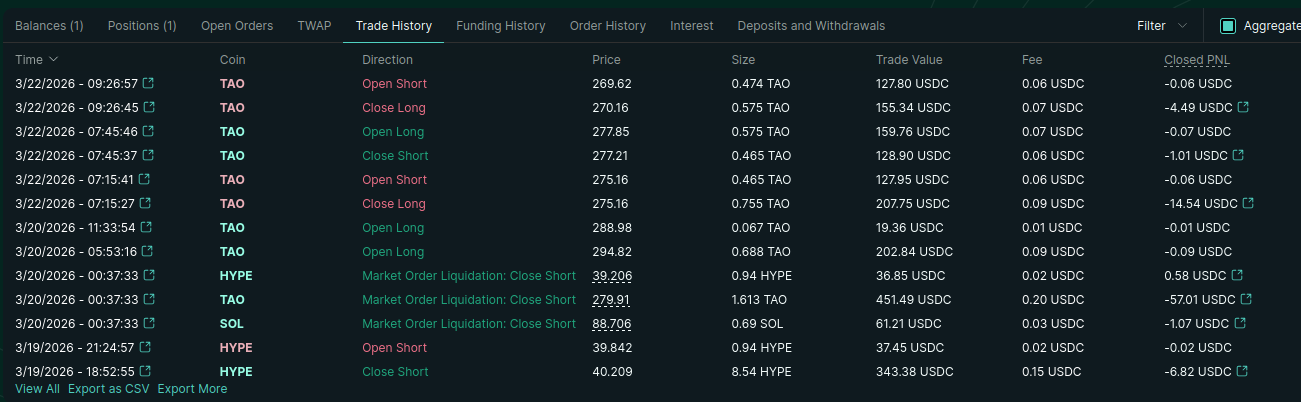Click size 8.54 HYPE
The height and width of the screenshot is (402, 1301).
(761, 371)
